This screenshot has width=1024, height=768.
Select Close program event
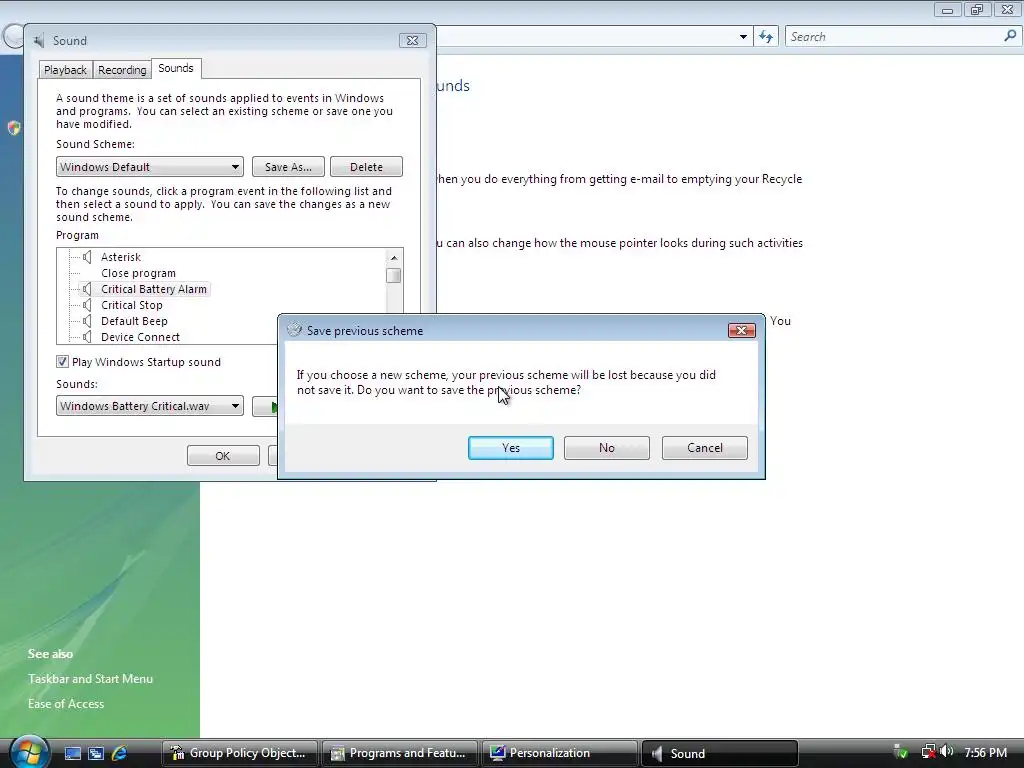[138, 273]
